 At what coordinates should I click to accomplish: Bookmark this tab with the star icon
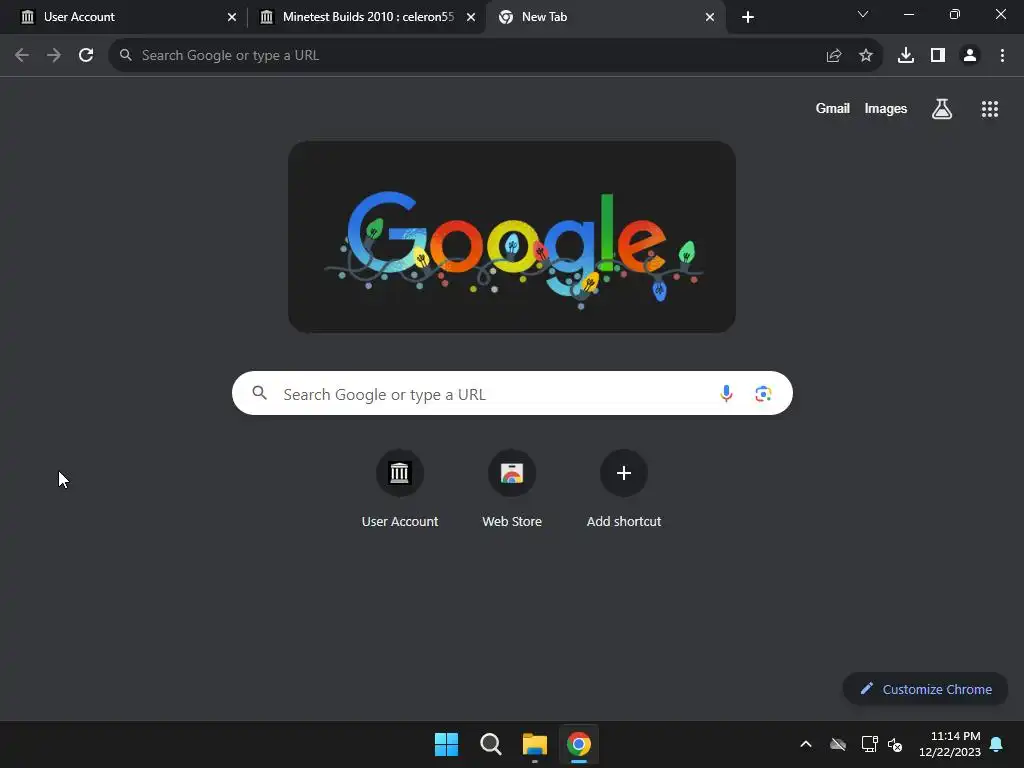(866, 56)
